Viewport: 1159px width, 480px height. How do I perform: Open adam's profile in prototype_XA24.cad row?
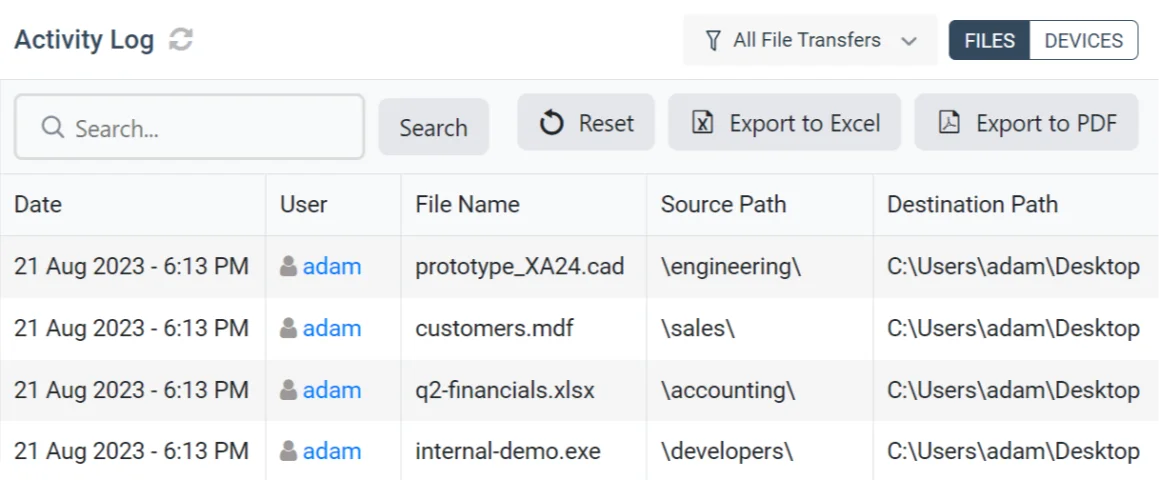pyautogui.click(x=332, y=267)
